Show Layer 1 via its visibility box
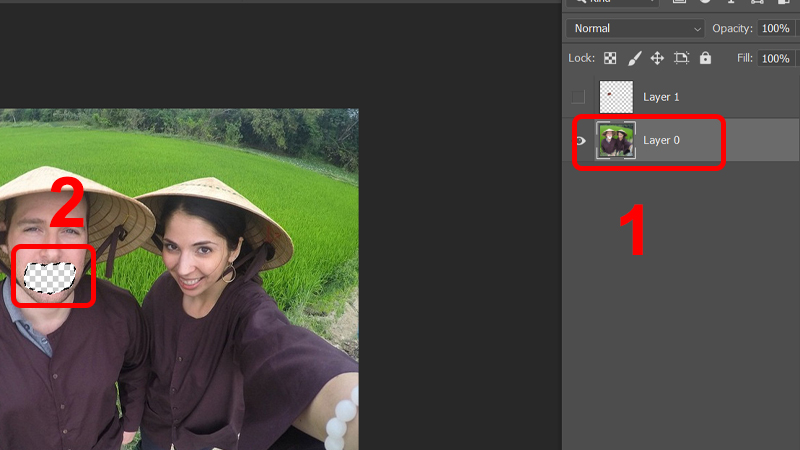 click(578, 96)
